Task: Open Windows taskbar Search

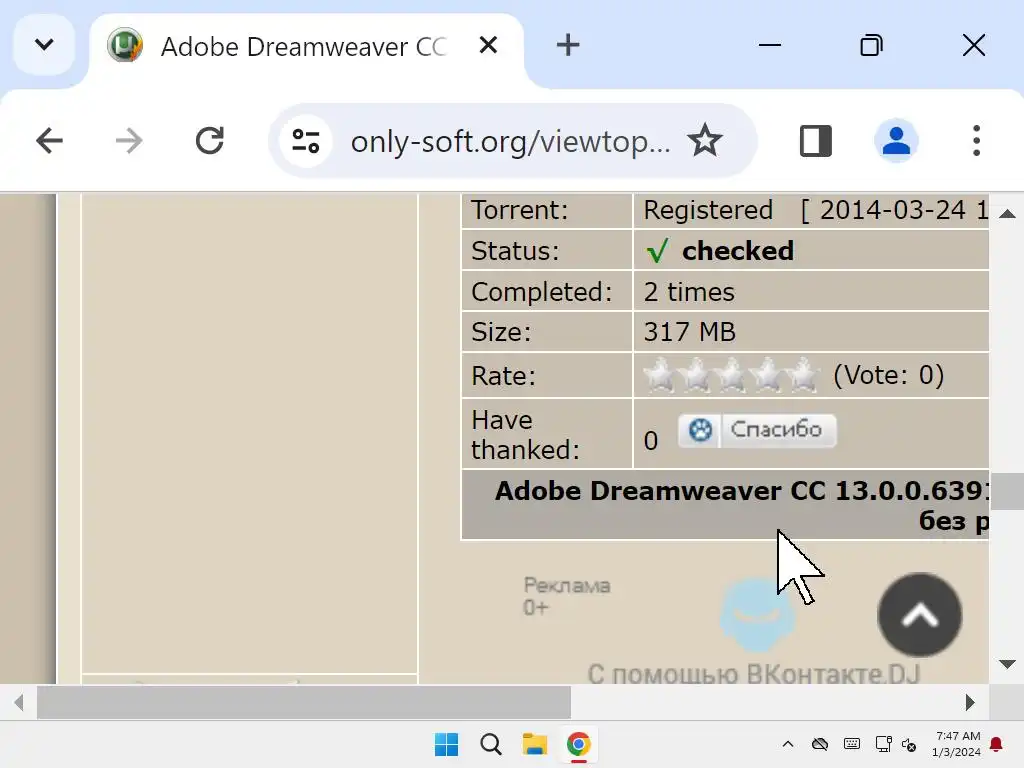Action: point(490,744)
